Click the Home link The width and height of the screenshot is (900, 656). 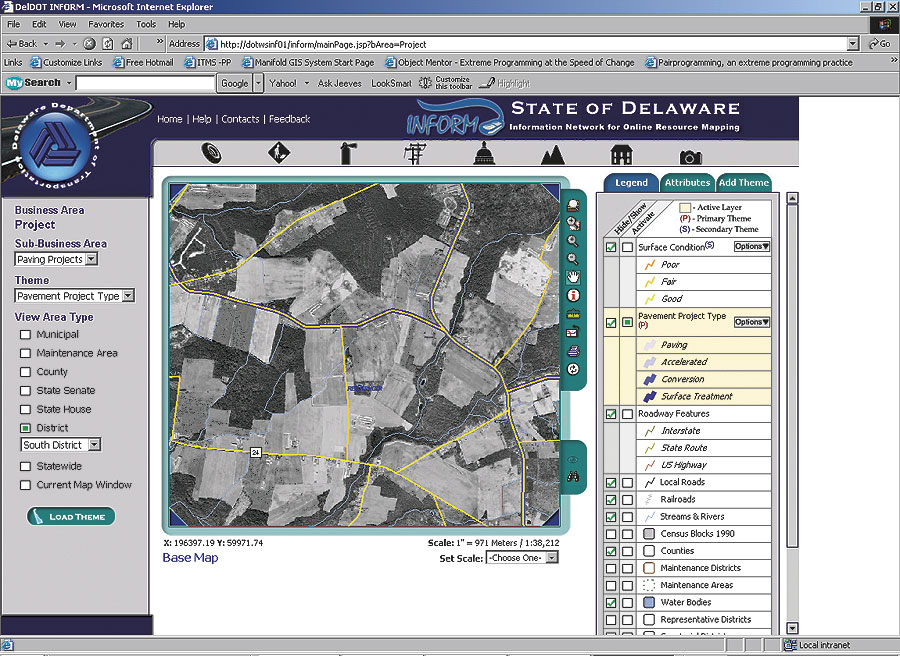pyautogui.click(x=169, y=119)
